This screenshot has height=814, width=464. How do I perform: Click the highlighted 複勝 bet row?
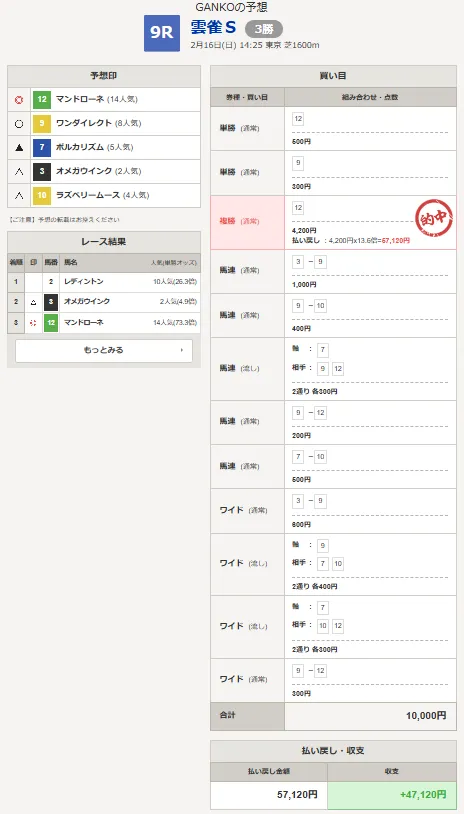pyautogui.click(x=333, y=222)
